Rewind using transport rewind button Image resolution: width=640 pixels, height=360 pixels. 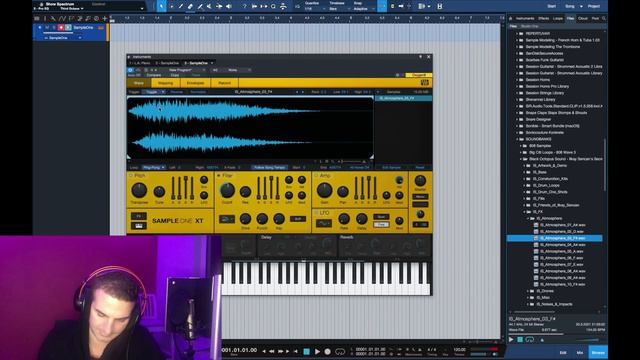(x=271, y=351)
